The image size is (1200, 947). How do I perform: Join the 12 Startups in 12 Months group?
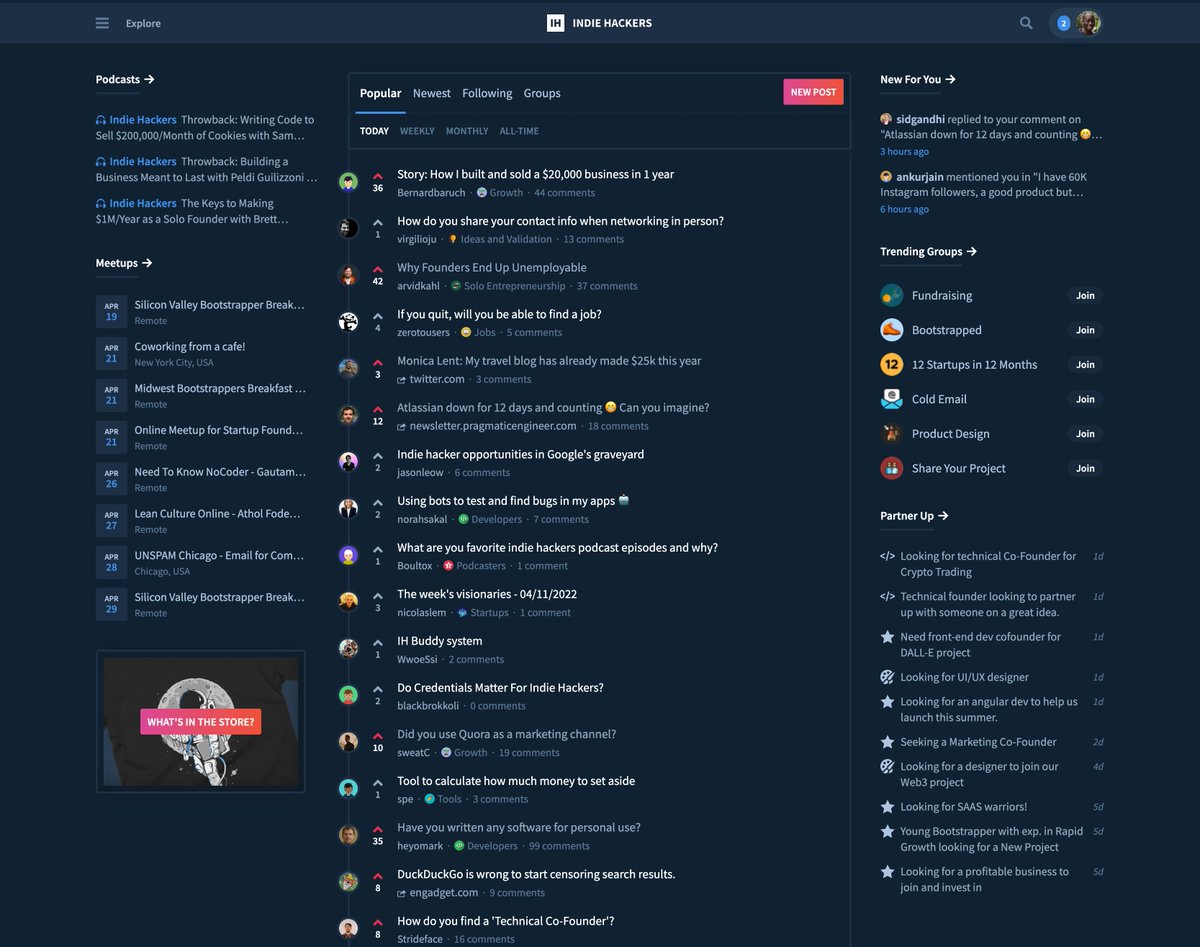[x=1085, y=365]
